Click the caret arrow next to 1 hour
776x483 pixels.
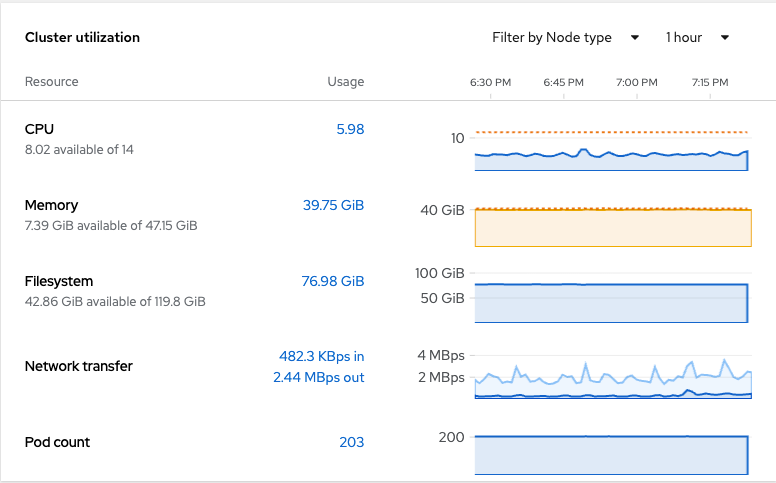(x=725, y=38)
